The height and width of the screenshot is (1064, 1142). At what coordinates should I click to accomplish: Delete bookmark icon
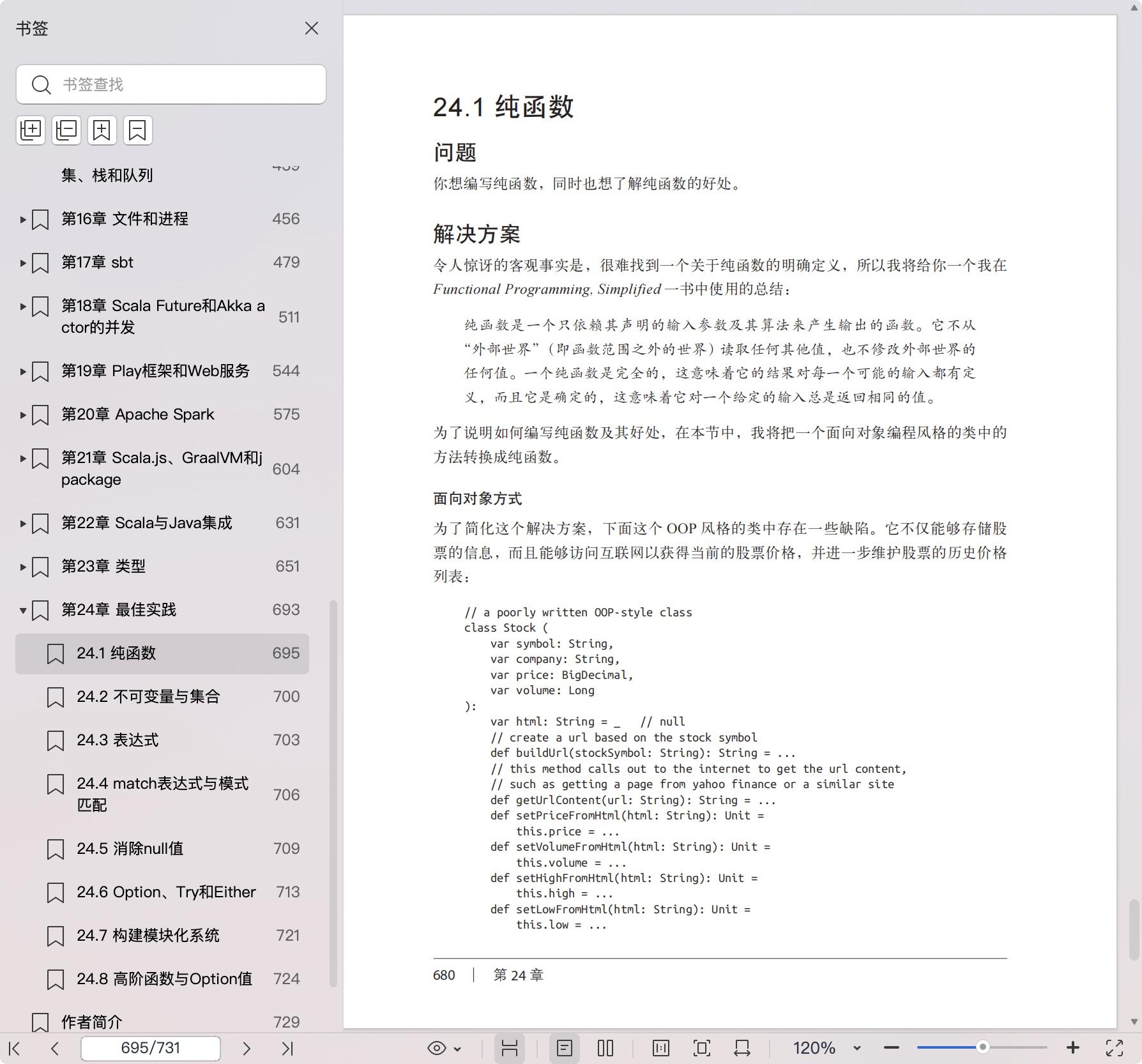pos(138,130)
